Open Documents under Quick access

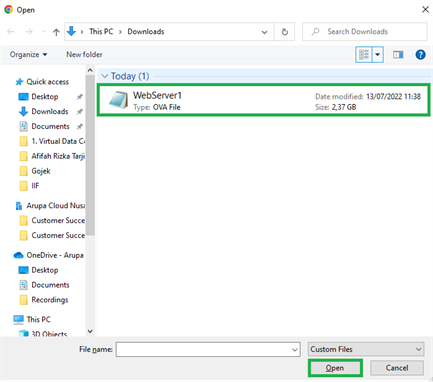50,126
